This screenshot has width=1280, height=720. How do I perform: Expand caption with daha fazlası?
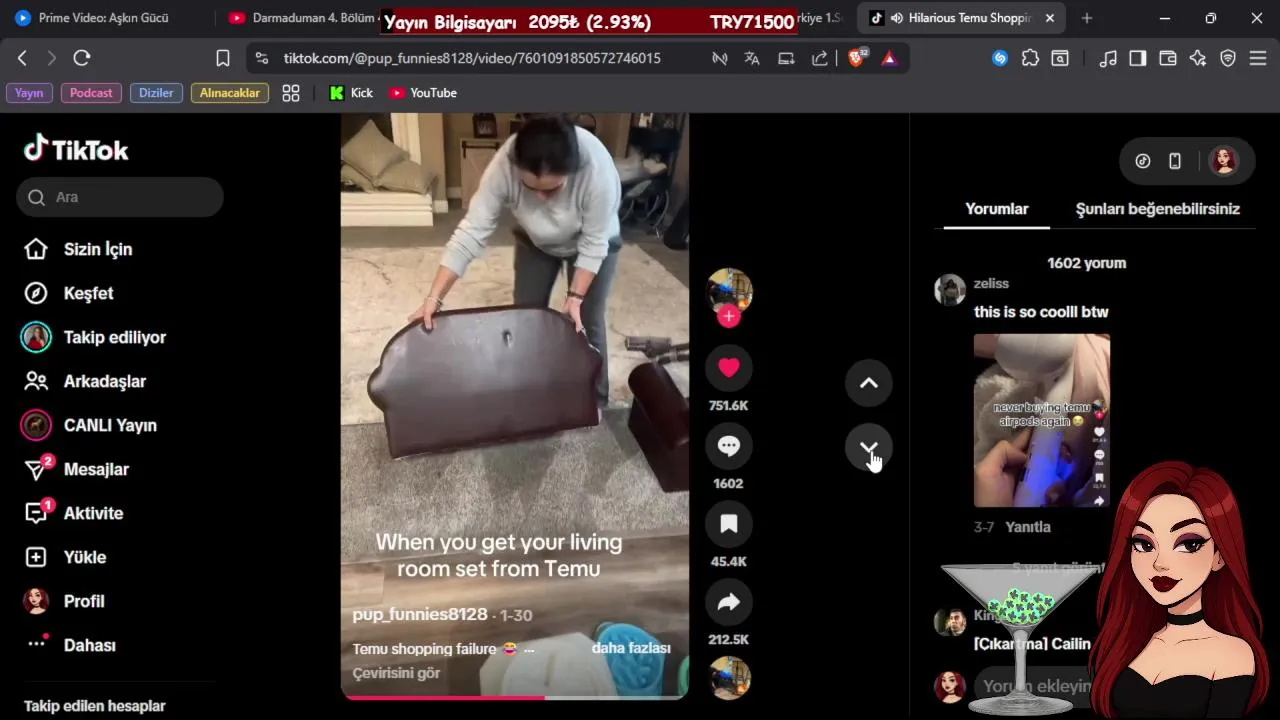pyautogui.click(x=631, y=648)
